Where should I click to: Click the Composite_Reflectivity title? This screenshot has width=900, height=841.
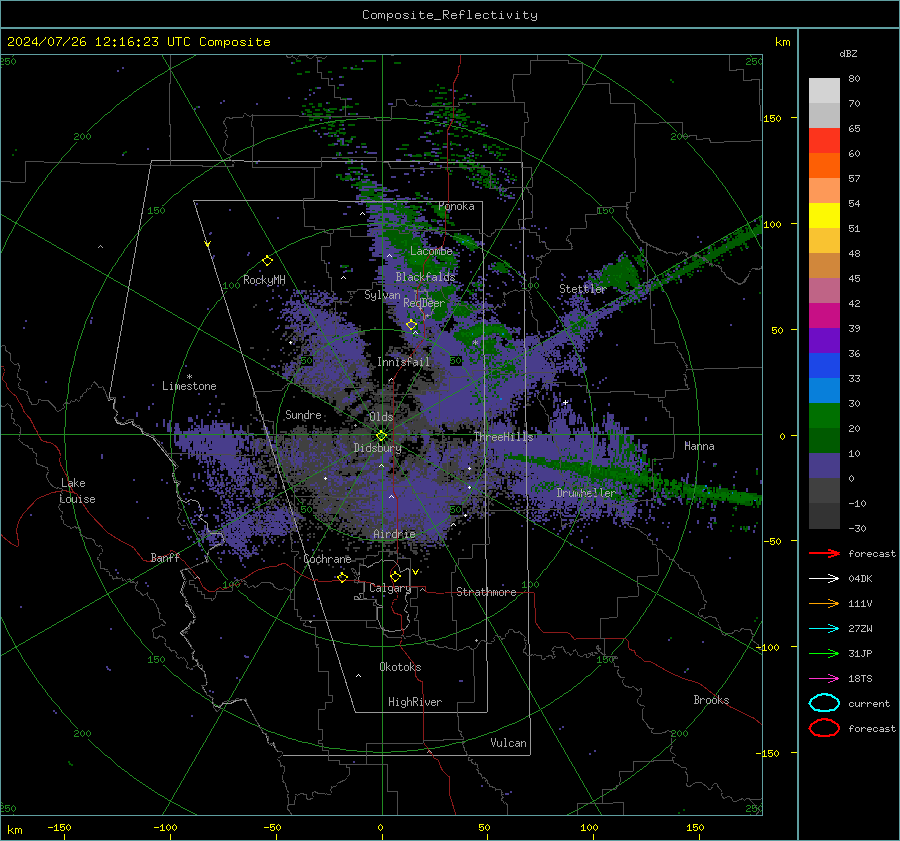(449, 15)
